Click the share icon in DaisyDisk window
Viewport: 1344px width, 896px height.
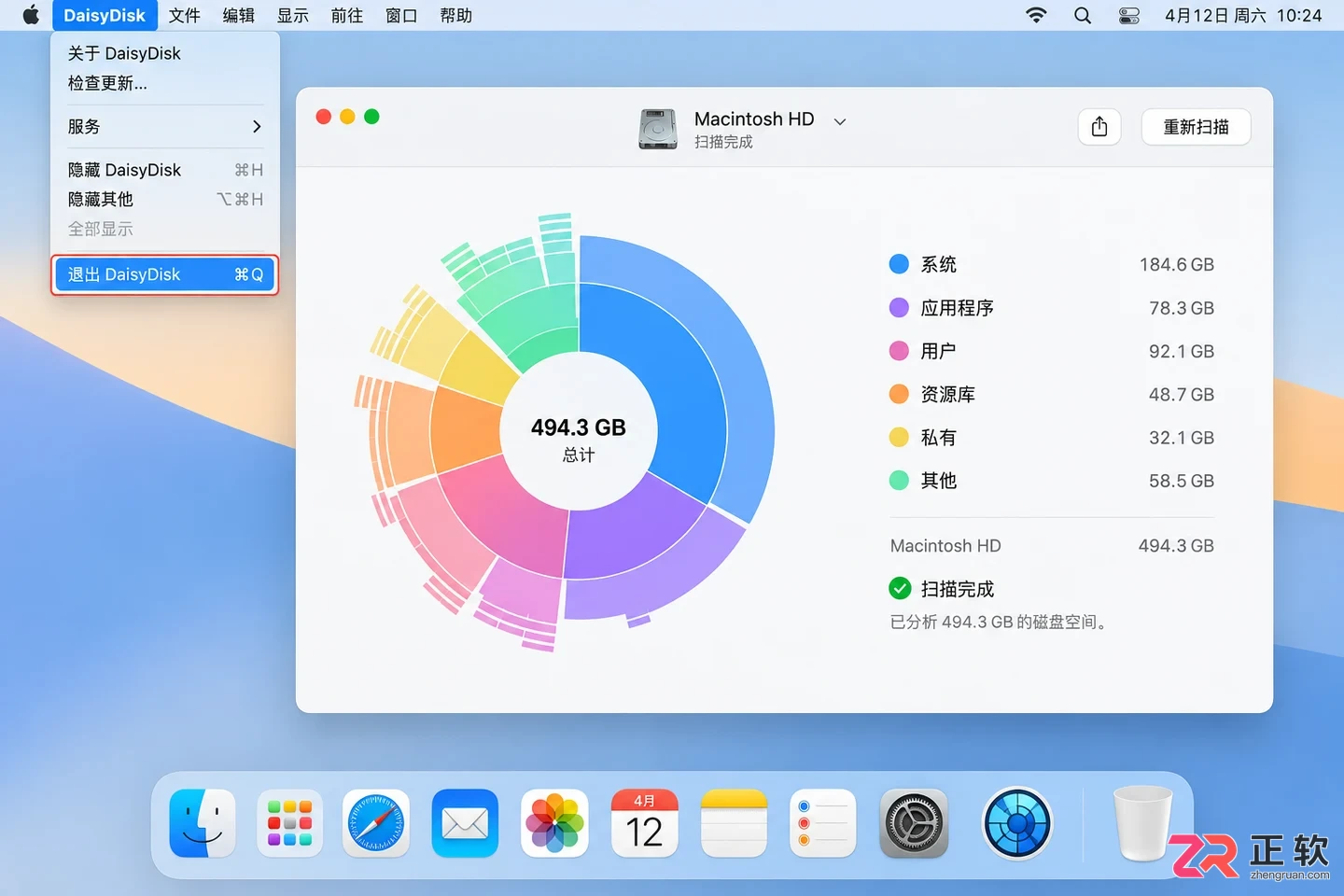(x=1099, y=126)
